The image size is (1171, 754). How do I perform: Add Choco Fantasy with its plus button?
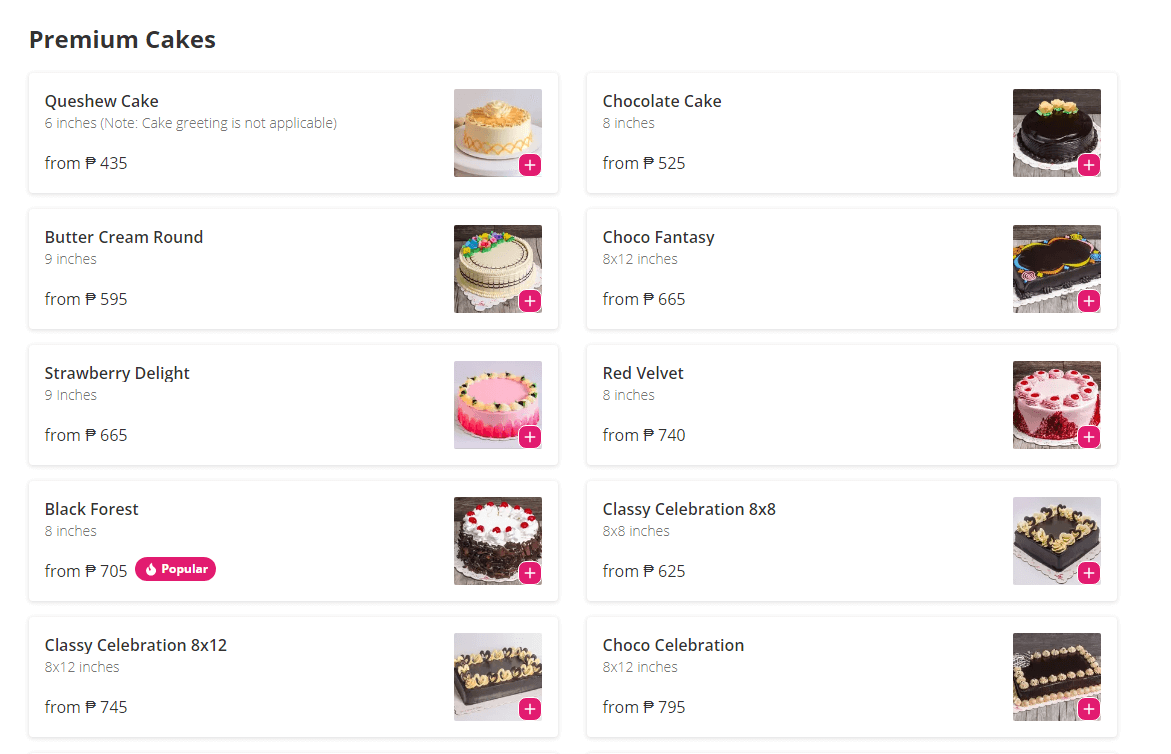(1090, 301)
